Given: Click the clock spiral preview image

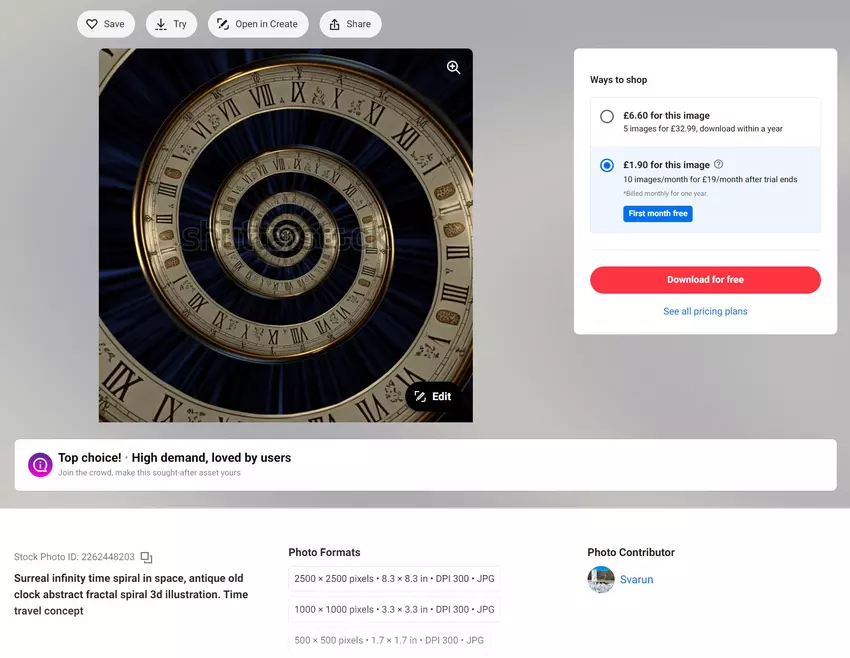Looking at the screenshot, I should pyautogui.click(x=285, y=235).
